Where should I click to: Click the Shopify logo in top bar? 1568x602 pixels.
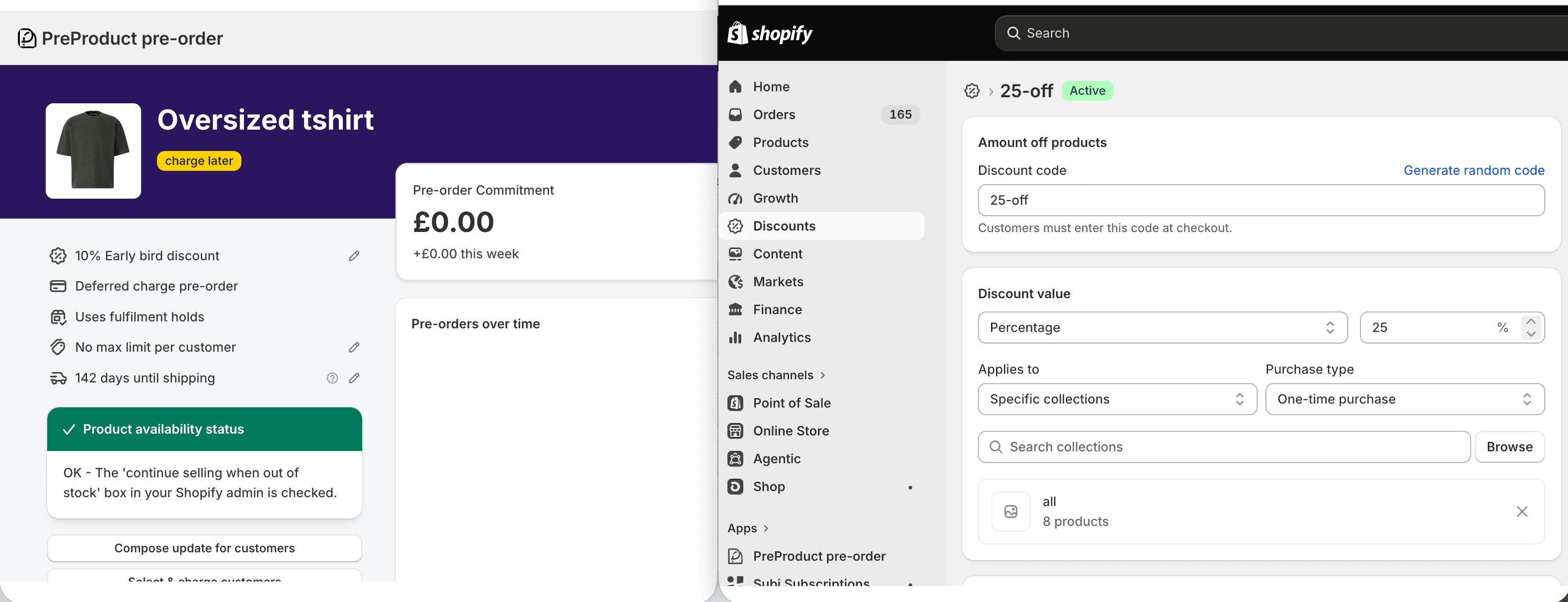click(770, 33)
